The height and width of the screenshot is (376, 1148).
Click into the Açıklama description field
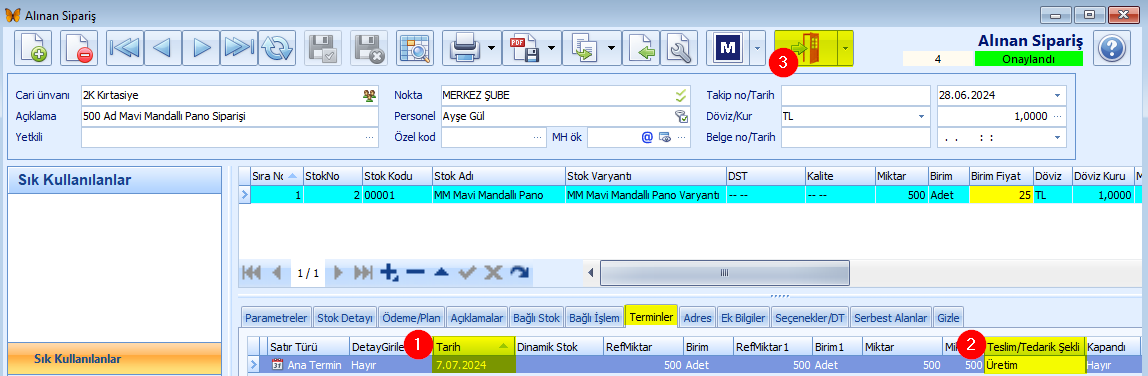pos(230,116)
